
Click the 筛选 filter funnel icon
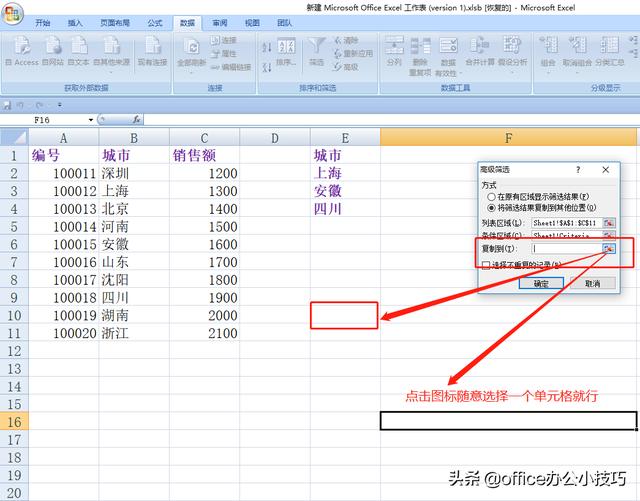point(316,51)
